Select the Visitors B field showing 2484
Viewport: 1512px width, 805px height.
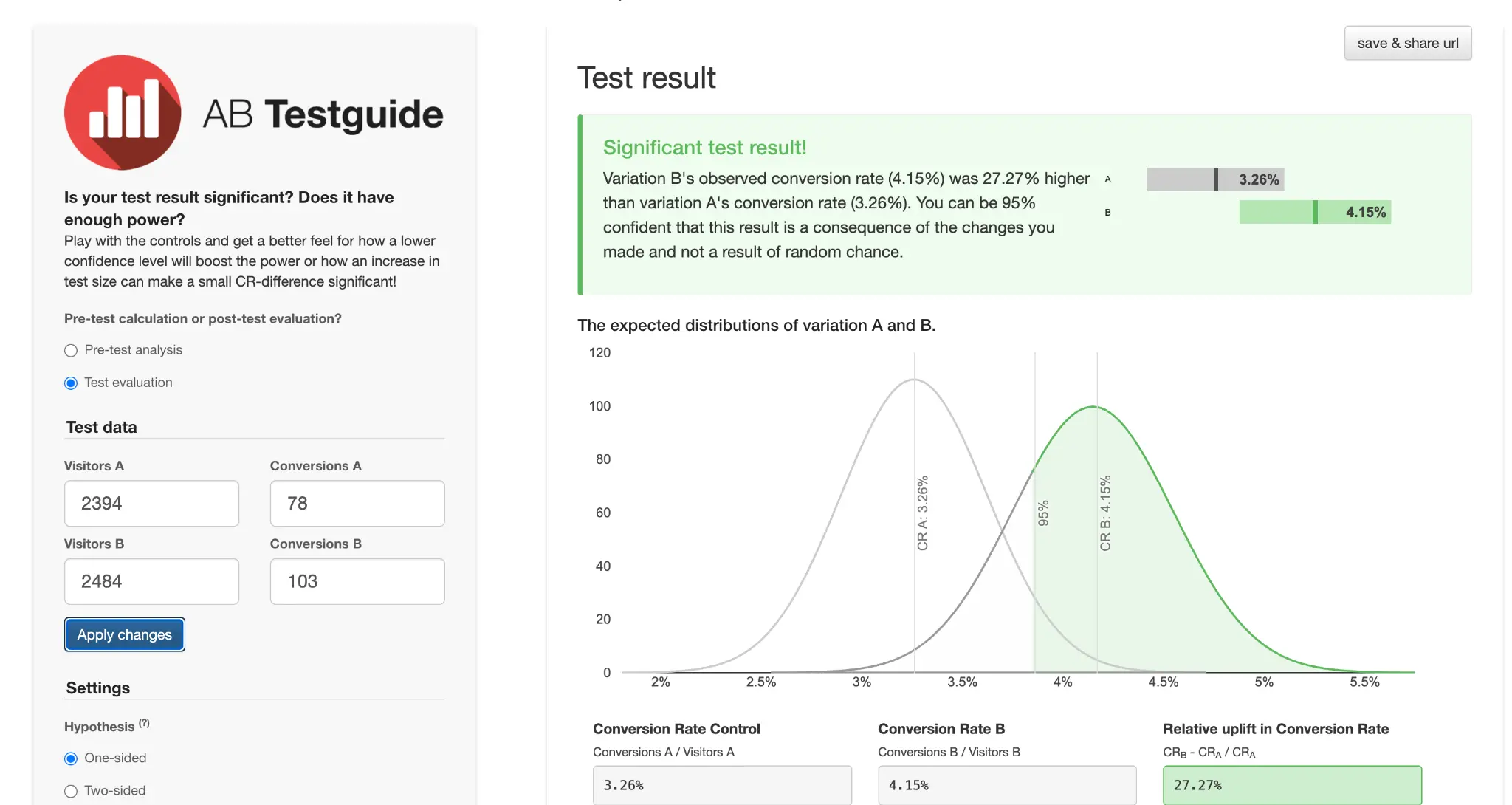(151, 581)
